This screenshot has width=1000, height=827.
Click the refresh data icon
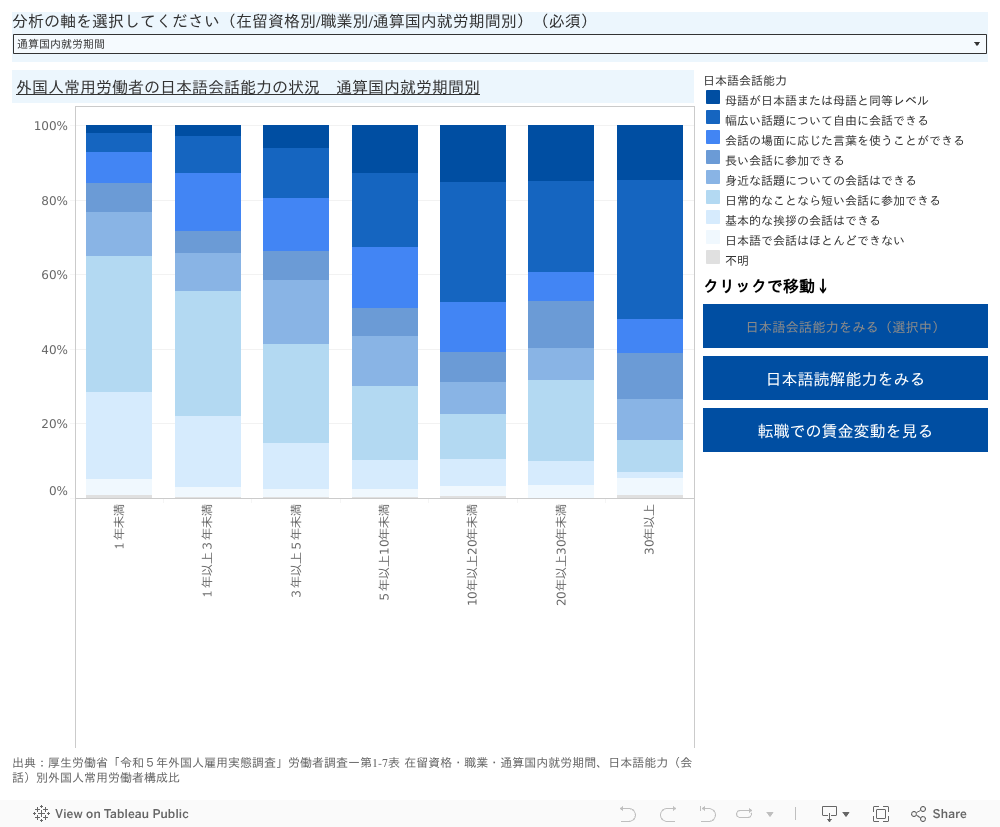(x=744, y=814)
